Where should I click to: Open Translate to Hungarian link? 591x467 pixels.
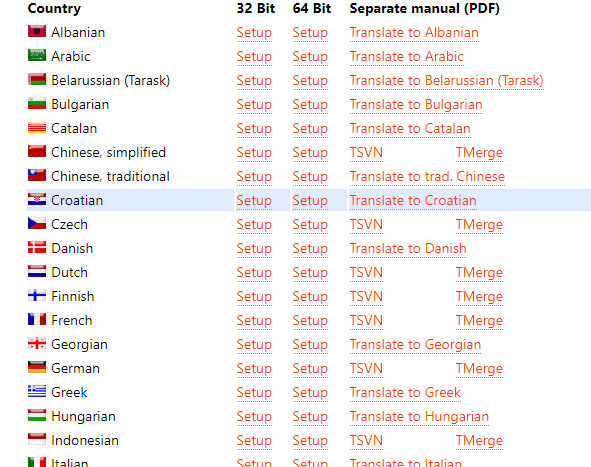click(419, 417)
